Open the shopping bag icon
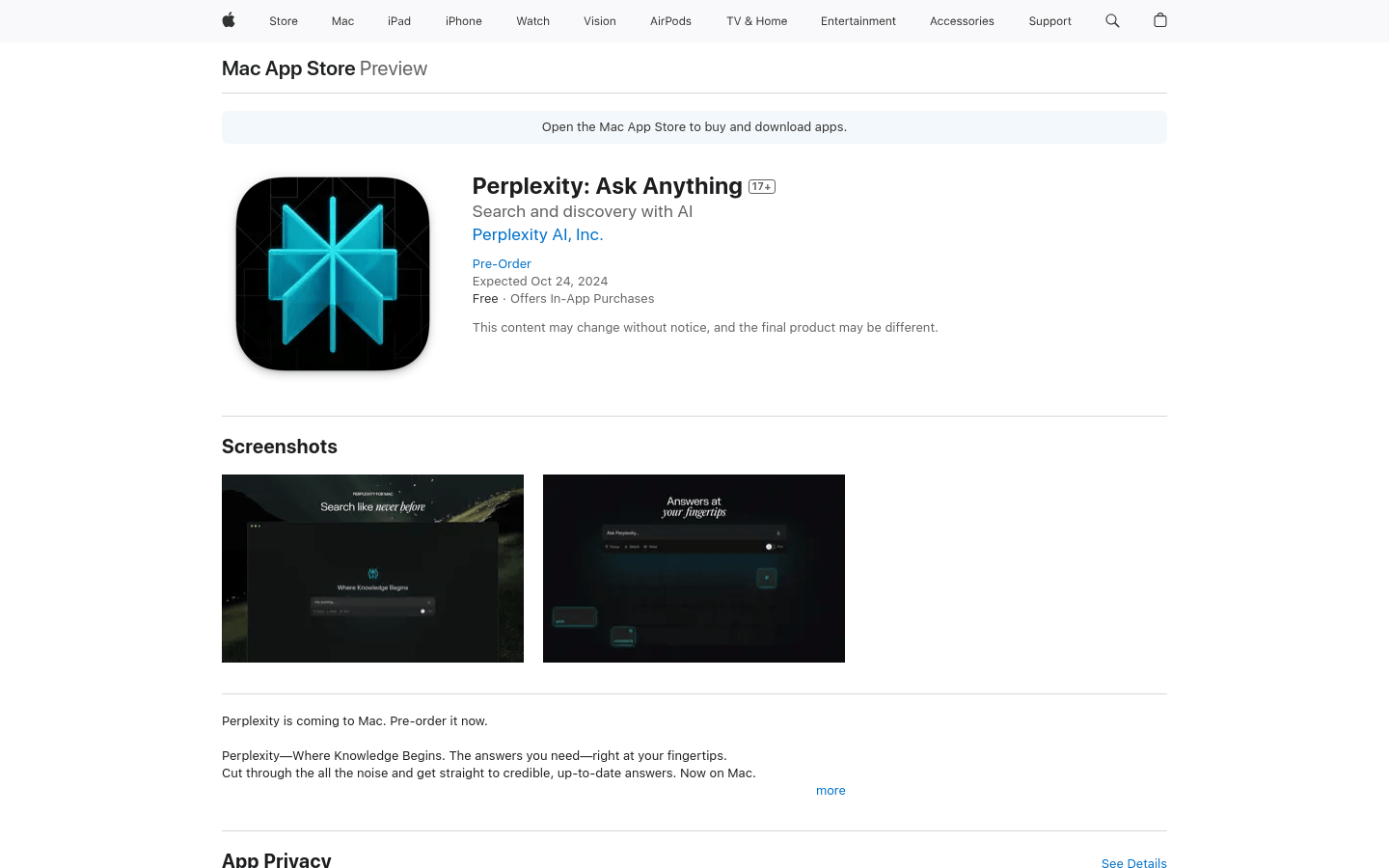The image size is (1389, 868). pyautogui.click(x=1160, y=20)
